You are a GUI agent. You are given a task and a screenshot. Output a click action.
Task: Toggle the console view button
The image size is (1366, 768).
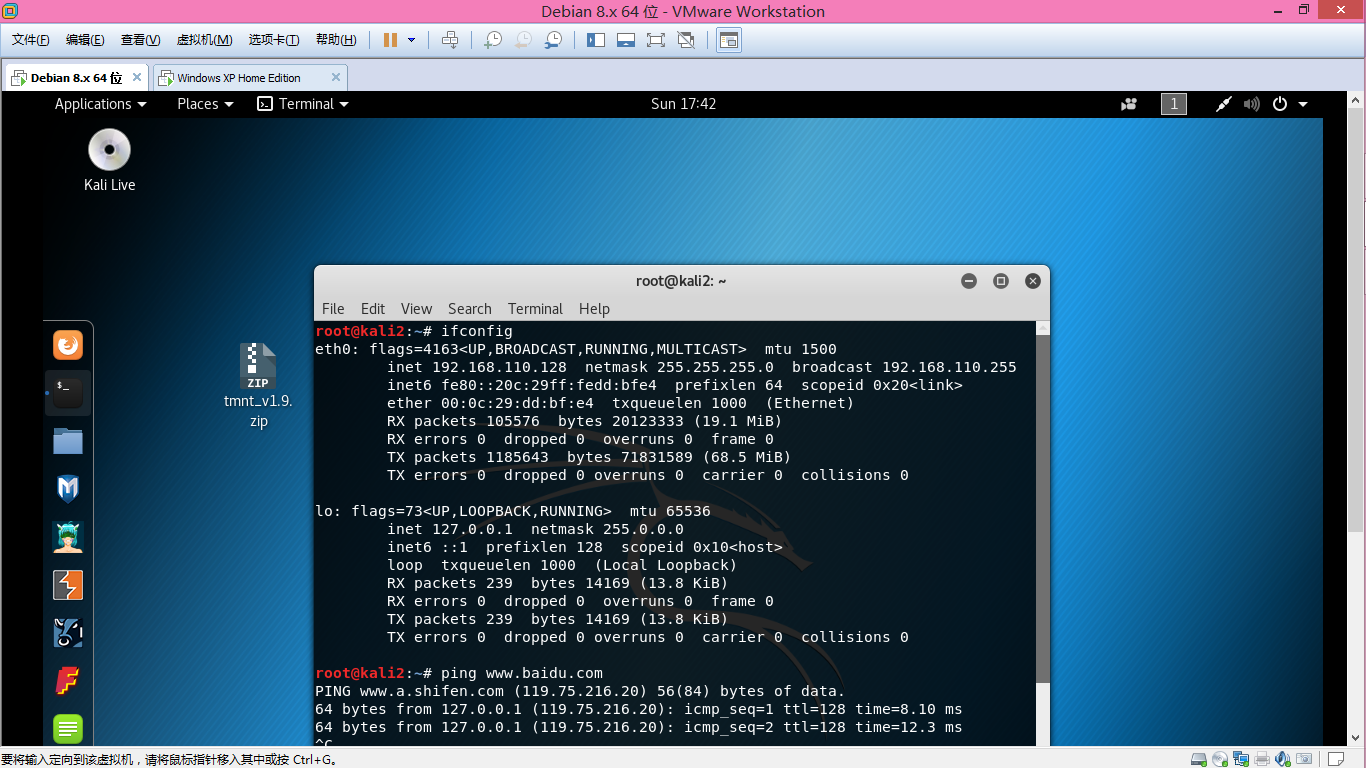[729, 40]
